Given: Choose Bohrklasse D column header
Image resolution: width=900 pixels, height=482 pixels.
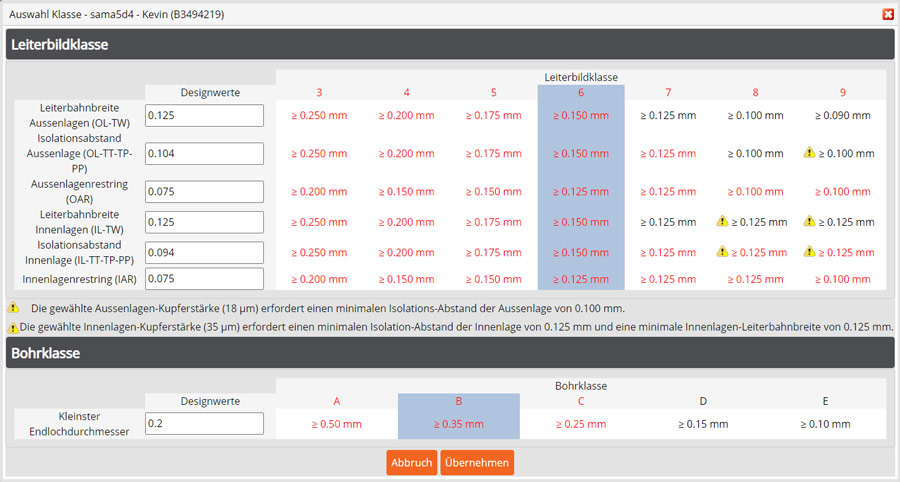Looking at the screenshot, I should pos(703,401).
